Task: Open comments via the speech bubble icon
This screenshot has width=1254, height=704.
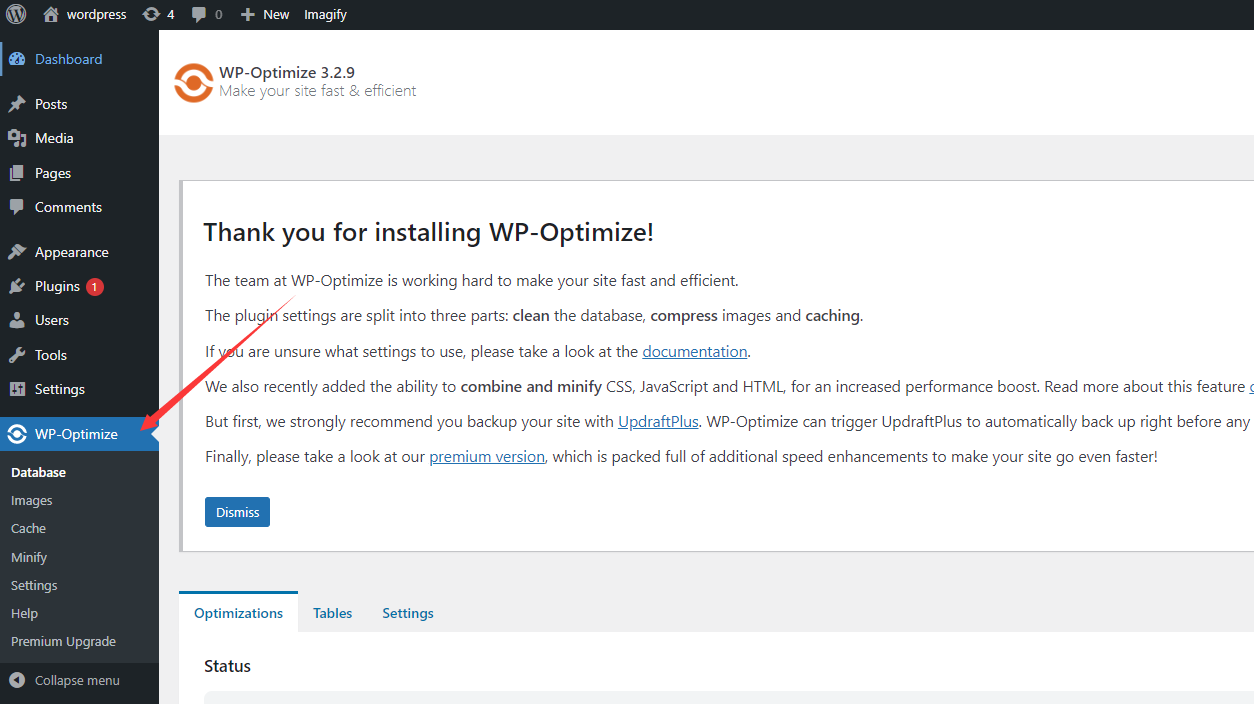Action: tap(197, 14)
